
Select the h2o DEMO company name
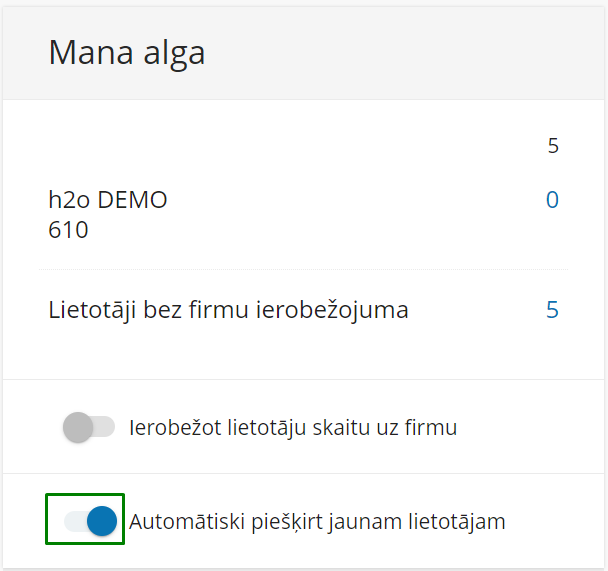(x=108, y=200)
